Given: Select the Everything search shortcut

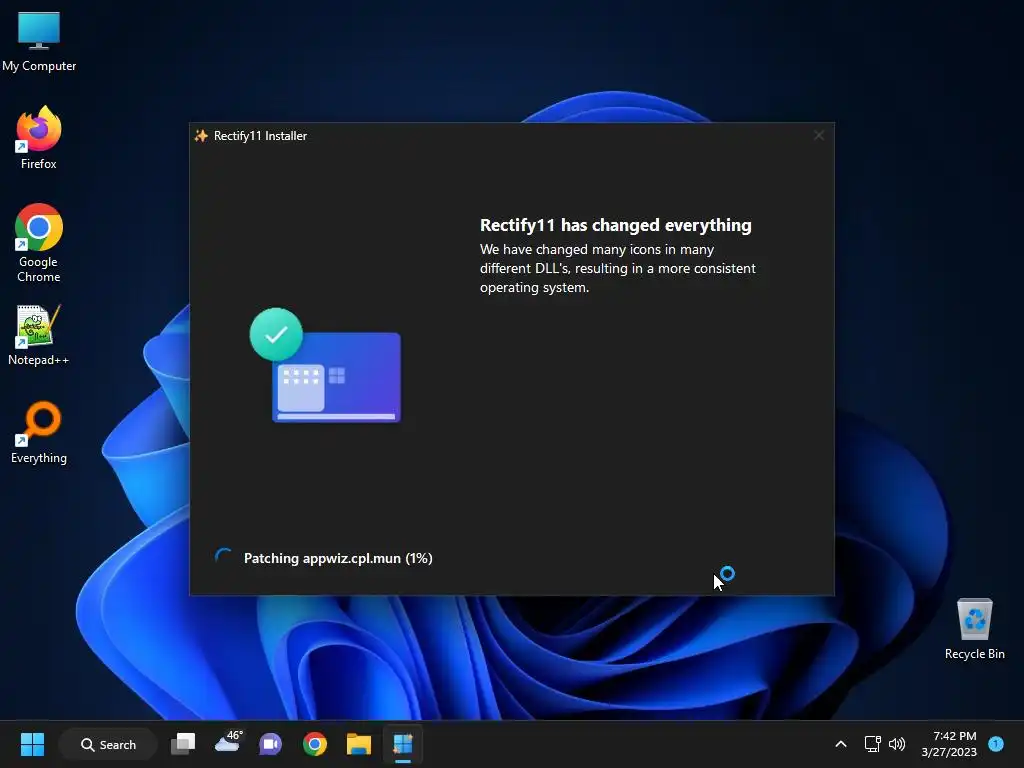Looking at the screenshot, I should [39, 432].
